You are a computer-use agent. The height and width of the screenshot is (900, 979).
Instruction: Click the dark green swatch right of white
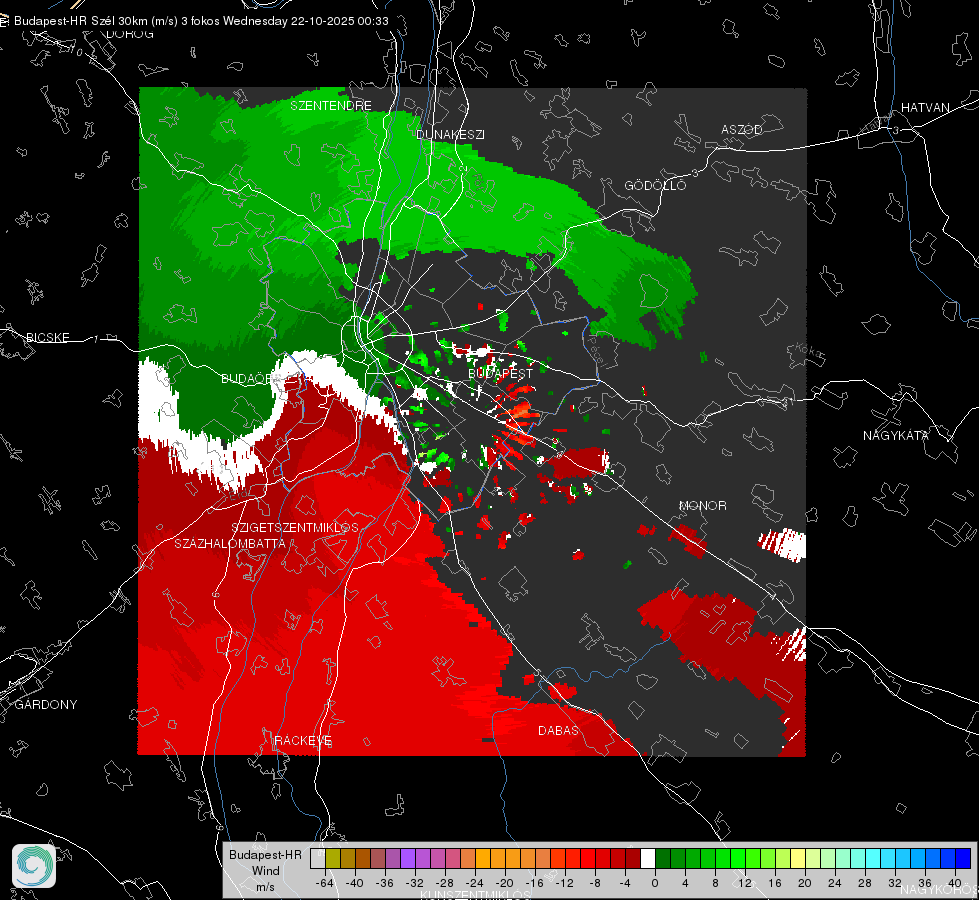(663, 858)
